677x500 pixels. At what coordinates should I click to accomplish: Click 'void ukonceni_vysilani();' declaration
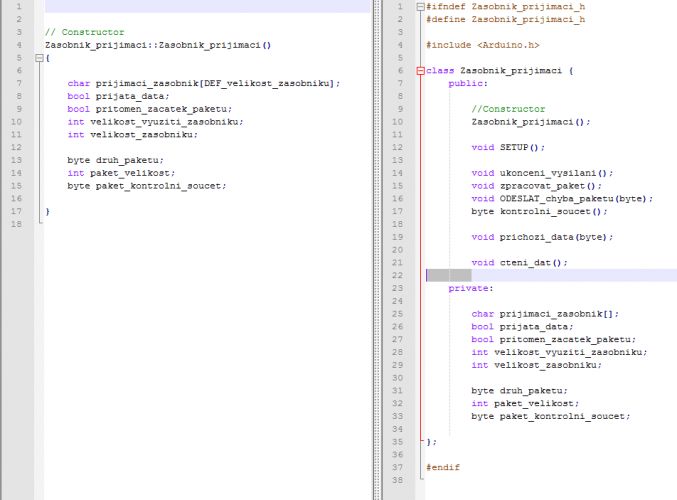pyautogui.click(x=542, y=173)
